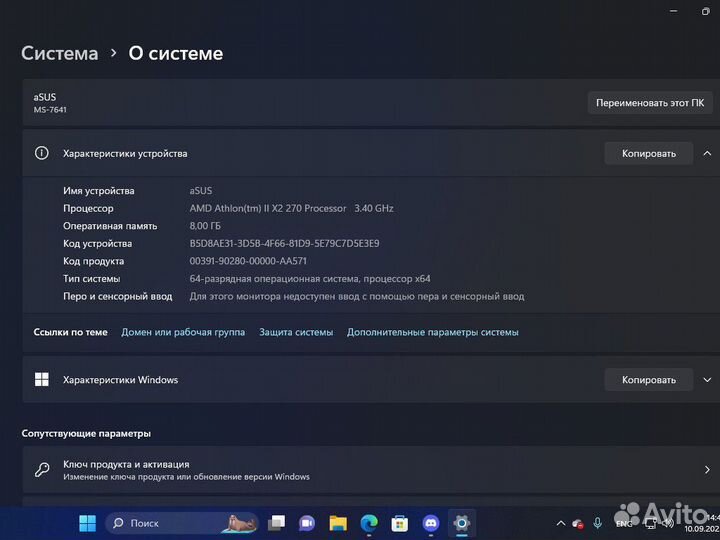The height and width of the screenshot is (540, 720).
Task: Click the Settings gear taskbar icon
Action: (461, 523)
